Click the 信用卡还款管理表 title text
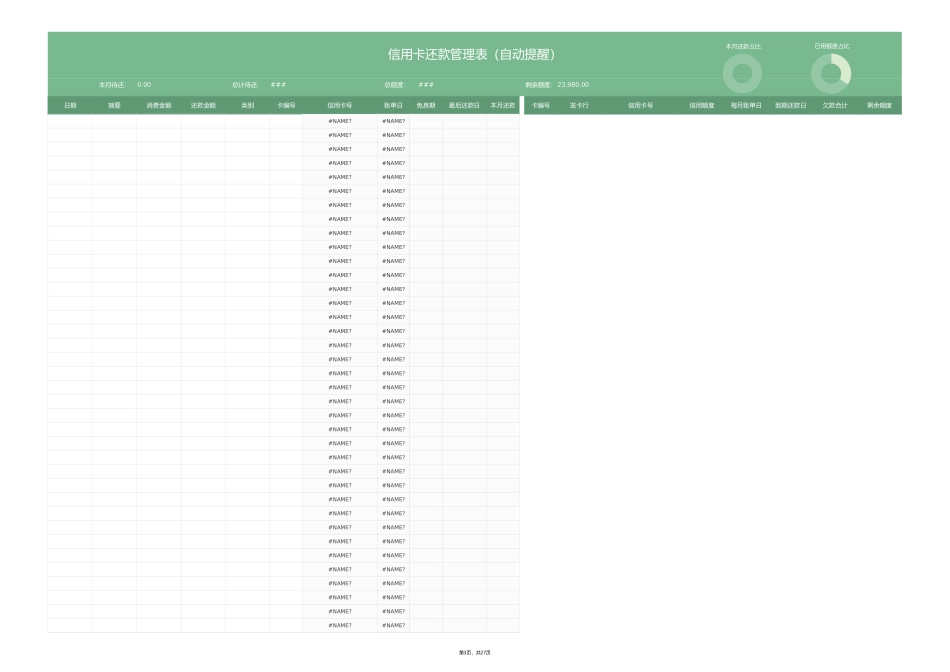The image size is (950, 672). click(x=471, y=55)
